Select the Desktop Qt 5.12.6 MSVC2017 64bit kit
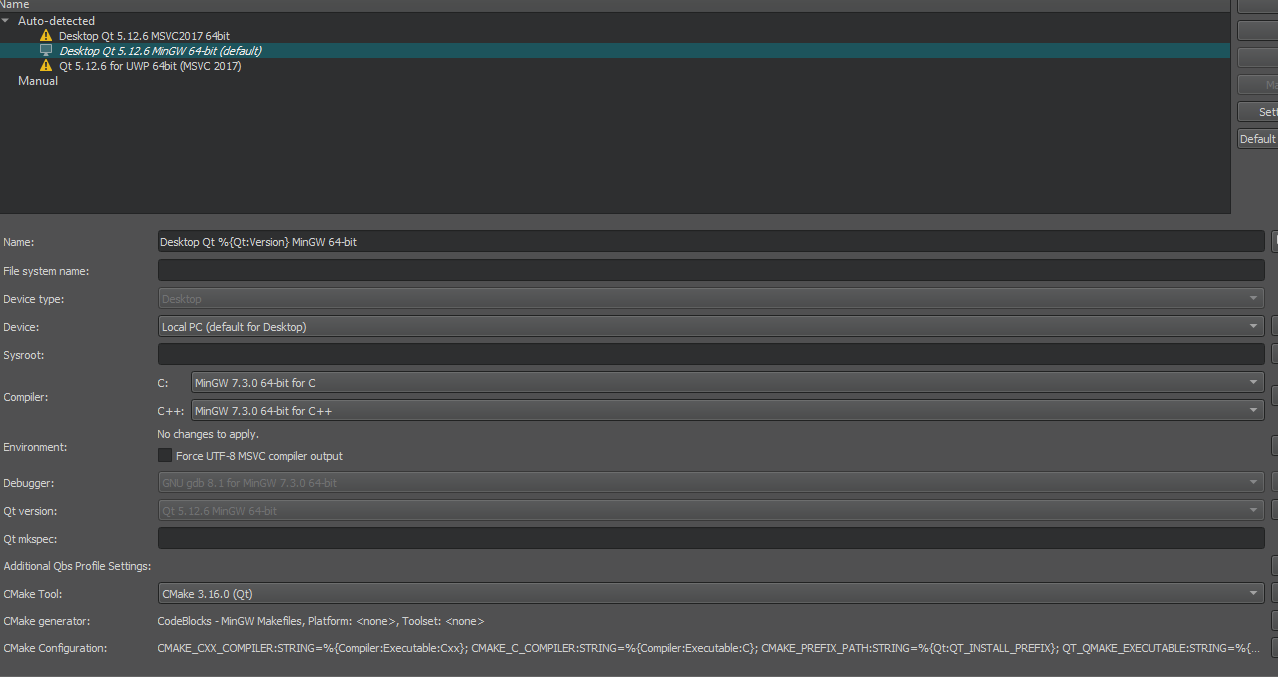 pyautogui.click(x=144, y=36)
